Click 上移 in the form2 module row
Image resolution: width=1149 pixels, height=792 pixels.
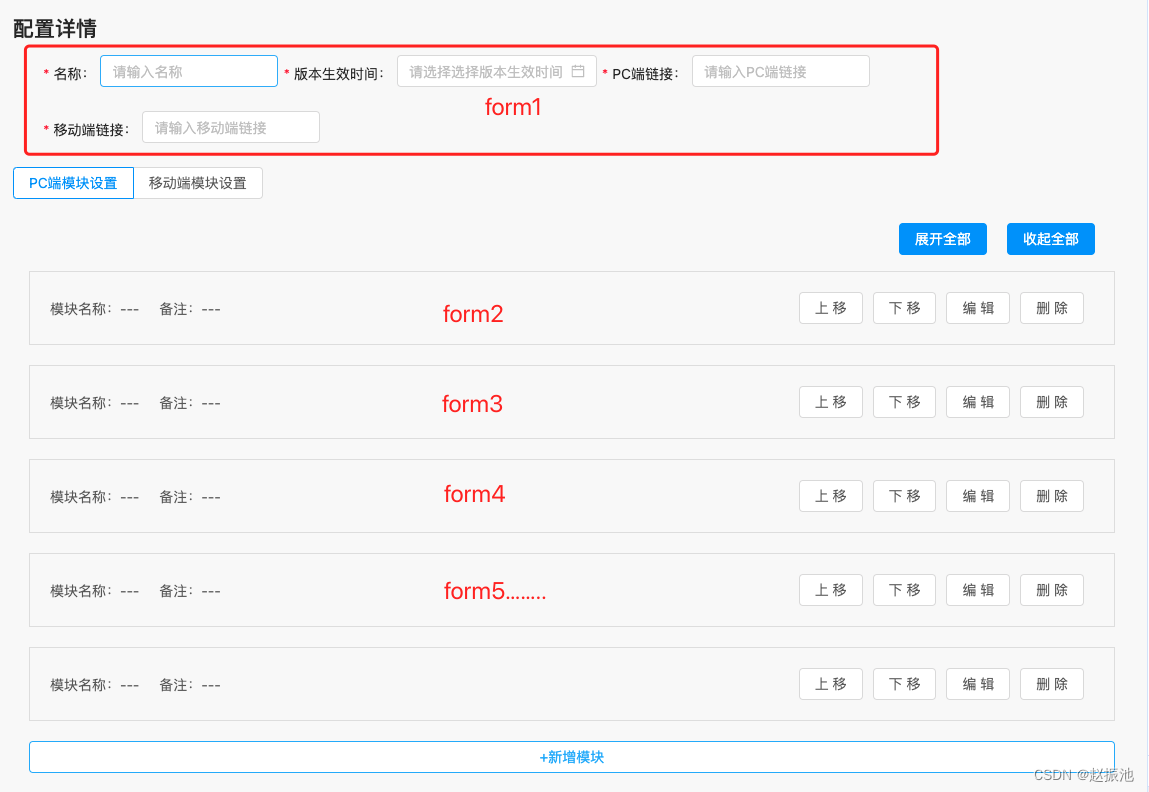(x=830, y=308)
